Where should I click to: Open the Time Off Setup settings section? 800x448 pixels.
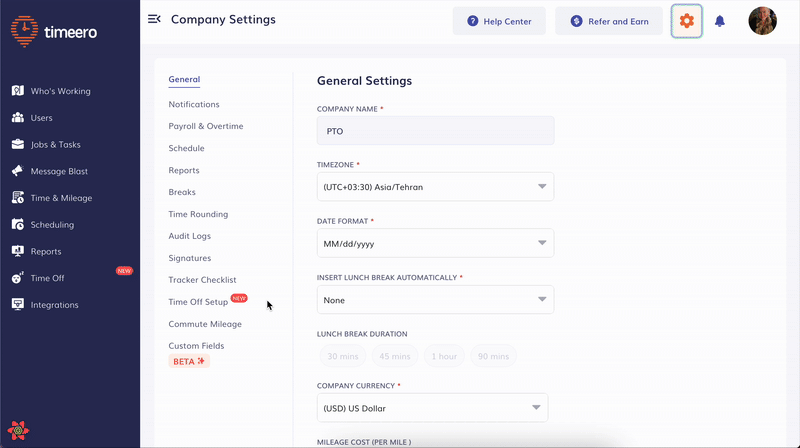pyautogui.click(x=198, y=302)
